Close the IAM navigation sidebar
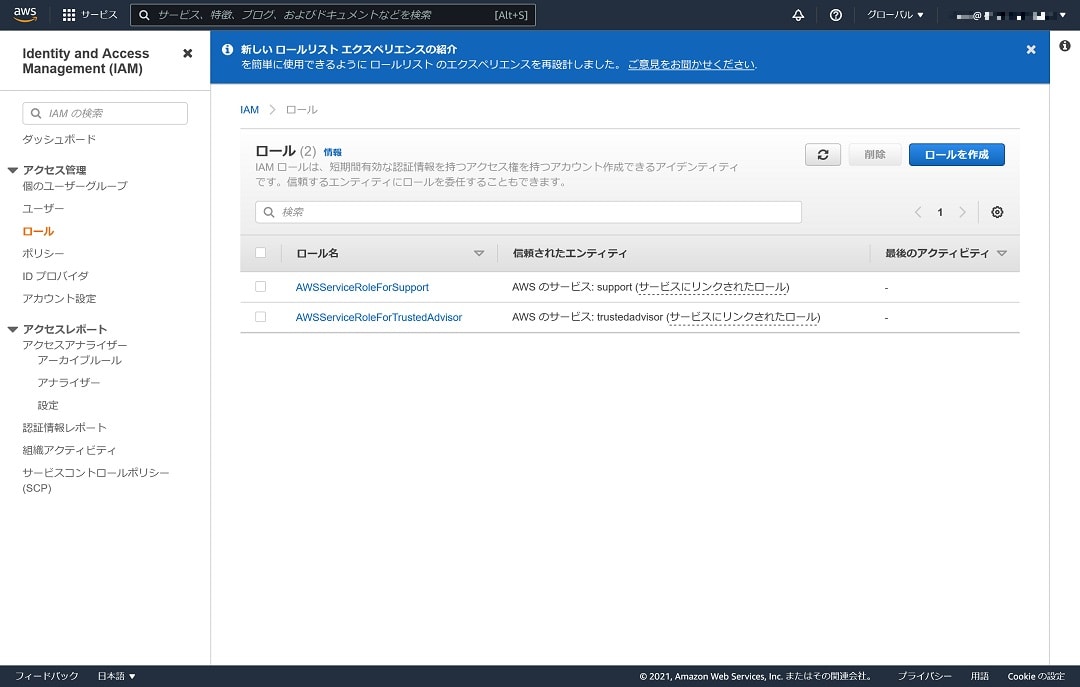The image size is (1080, 687). click(x=187, y=53)
